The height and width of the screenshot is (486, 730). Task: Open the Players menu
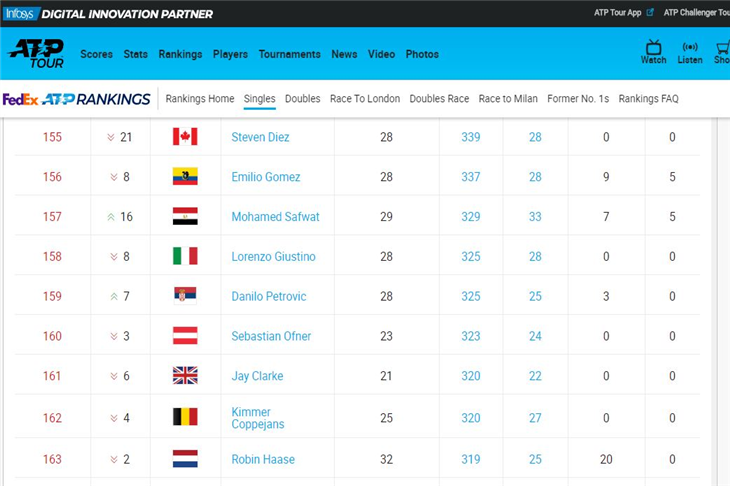pos(230,54)
